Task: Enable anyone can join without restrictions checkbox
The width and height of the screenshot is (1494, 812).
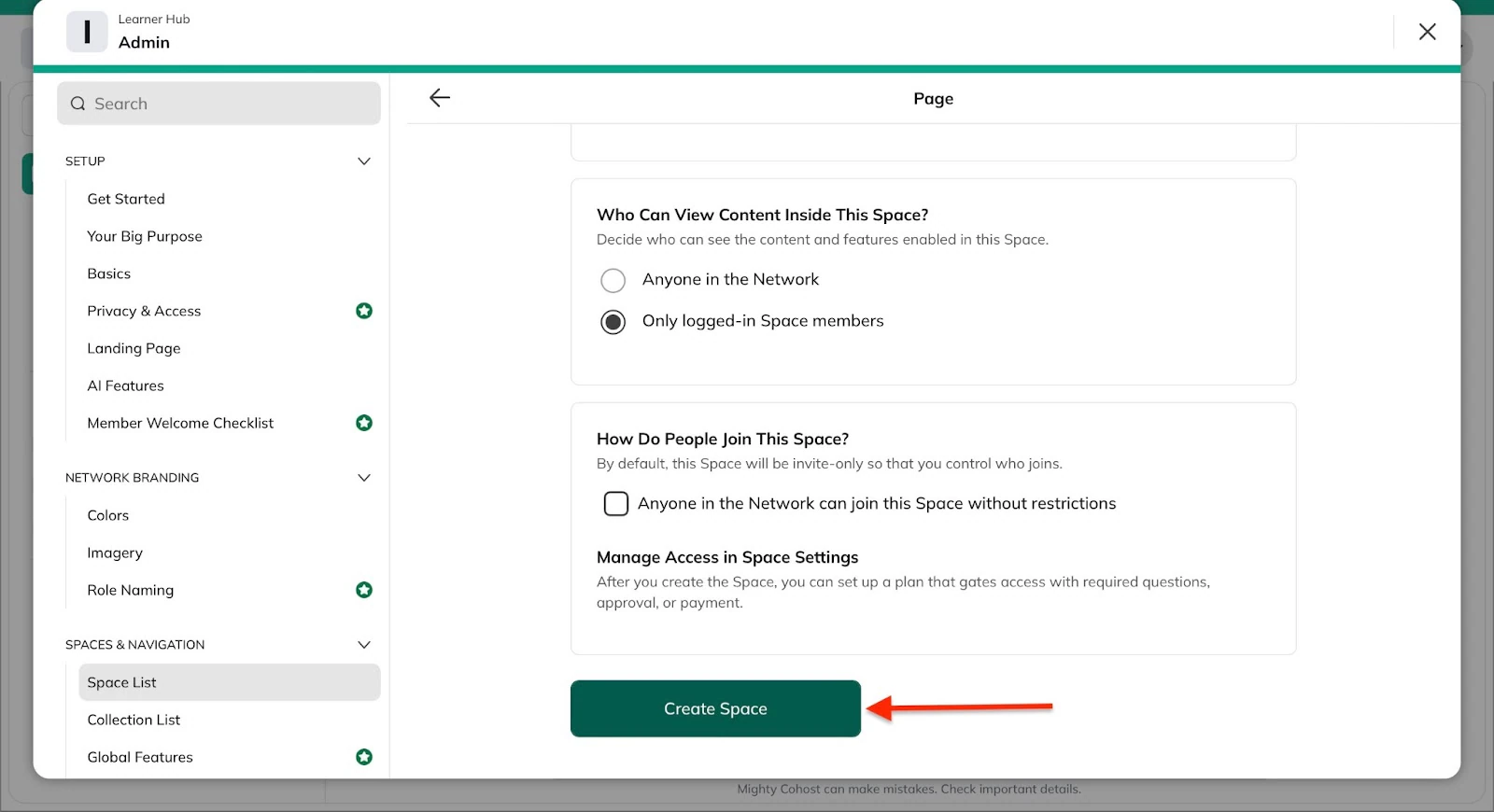Action: (616, 504)
